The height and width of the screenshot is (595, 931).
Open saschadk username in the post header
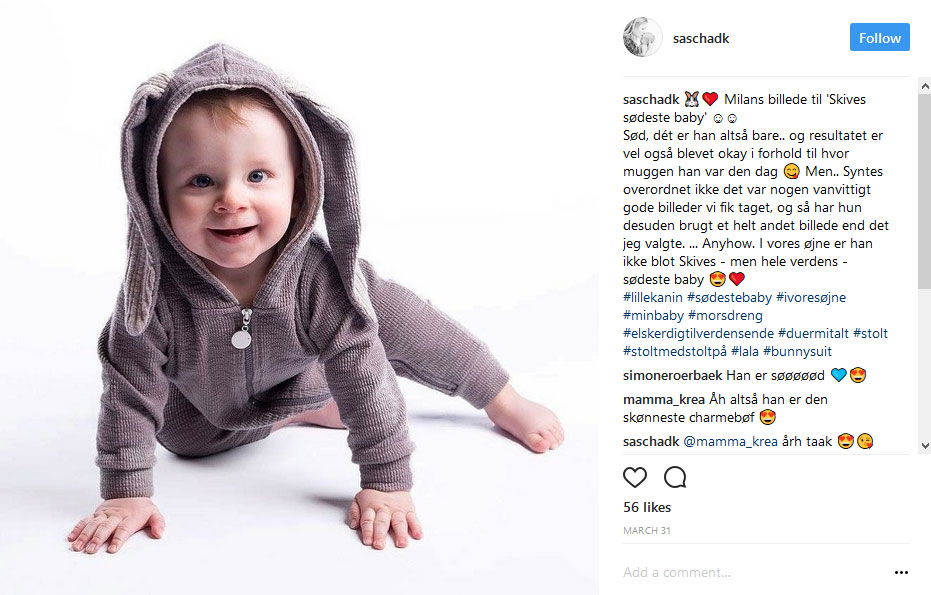pos(701,38)
